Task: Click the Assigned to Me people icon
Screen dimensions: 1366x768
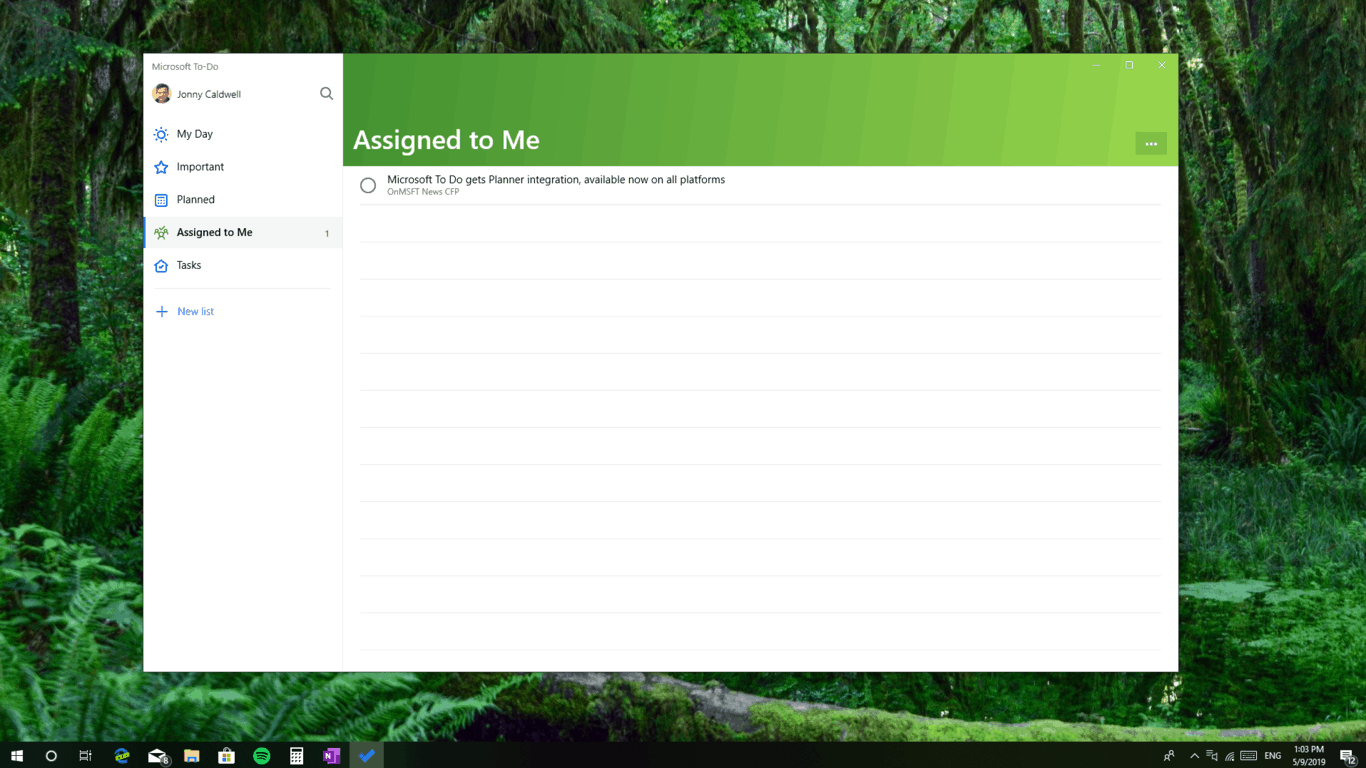Action: point(161,233)
